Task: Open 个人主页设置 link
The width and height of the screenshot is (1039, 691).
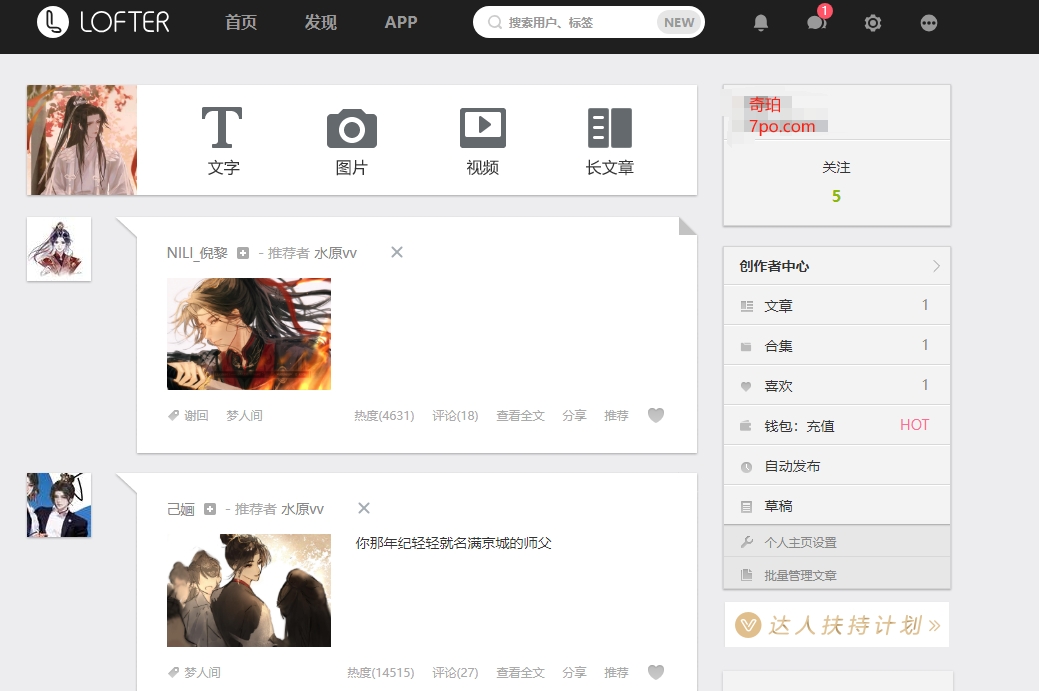Action: click(x=800, y=542)
